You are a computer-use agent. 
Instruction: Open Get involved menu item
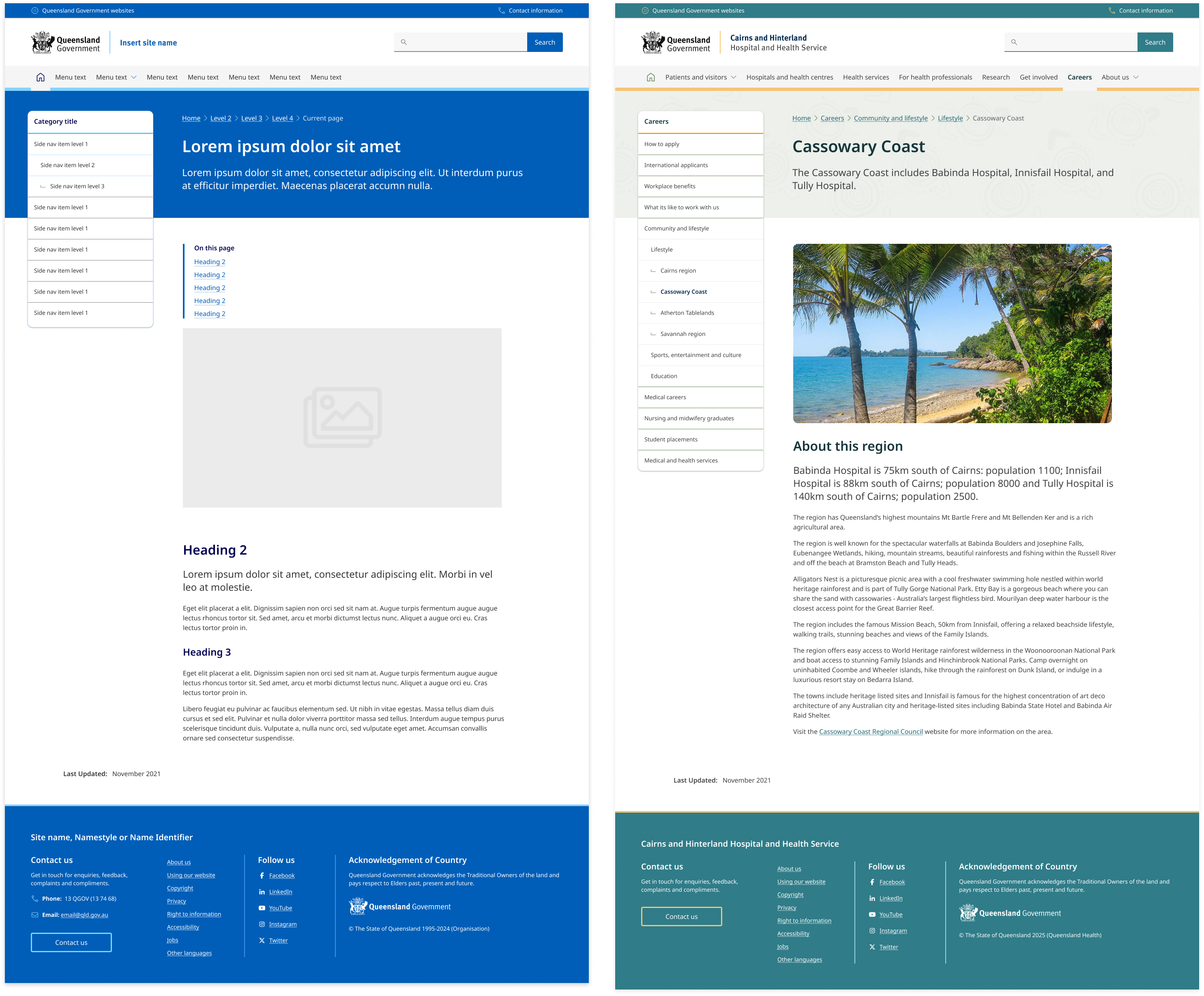(x=1038, y=77)
